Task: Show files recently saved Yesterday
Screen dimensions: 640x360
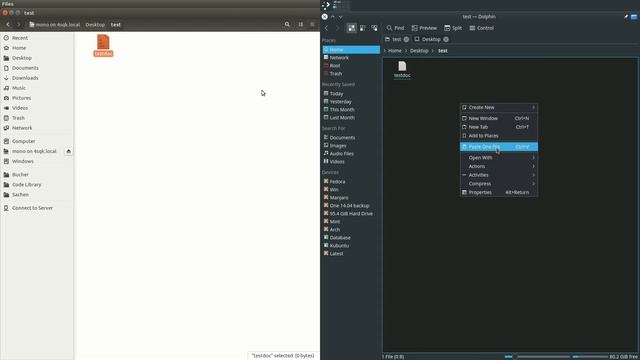Action: click(340, 102)
